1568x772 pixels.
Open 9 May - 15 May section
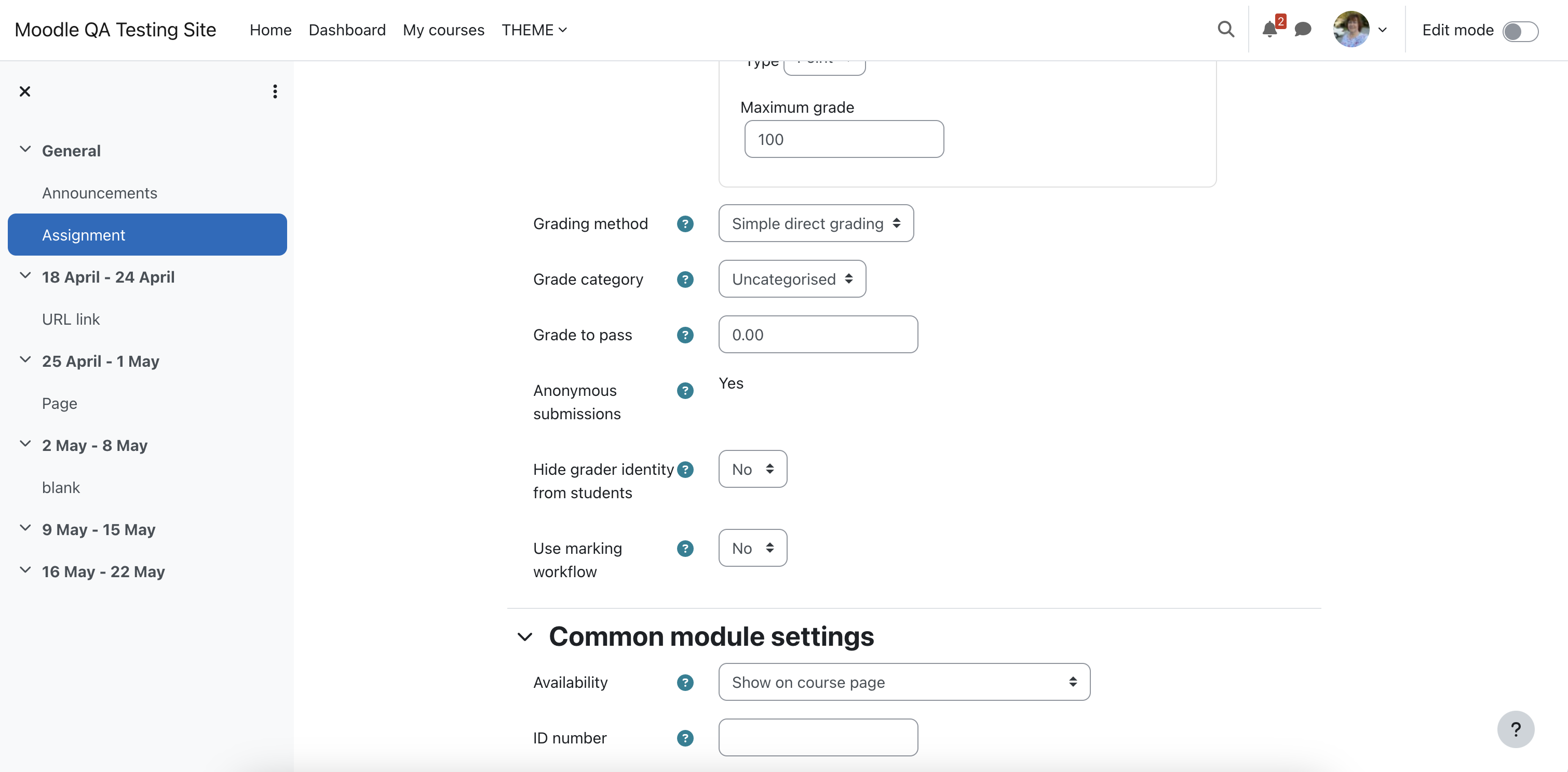coord(99,530)
